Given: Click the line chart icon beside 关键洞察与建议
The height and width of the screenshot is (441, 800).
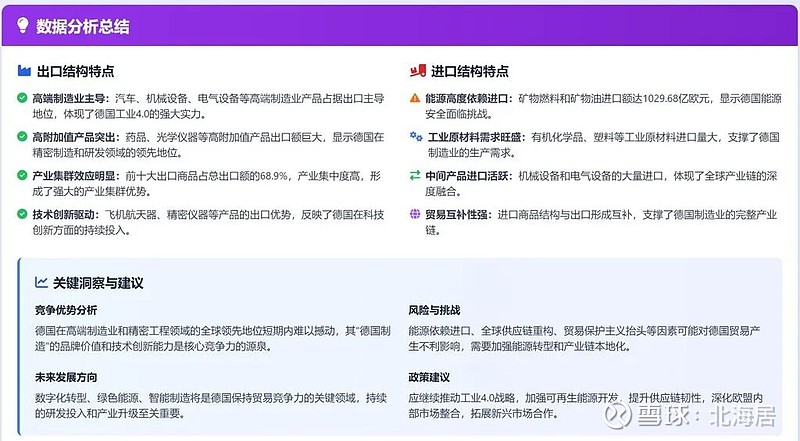Looking at the screenshot, I should [41, 282].
